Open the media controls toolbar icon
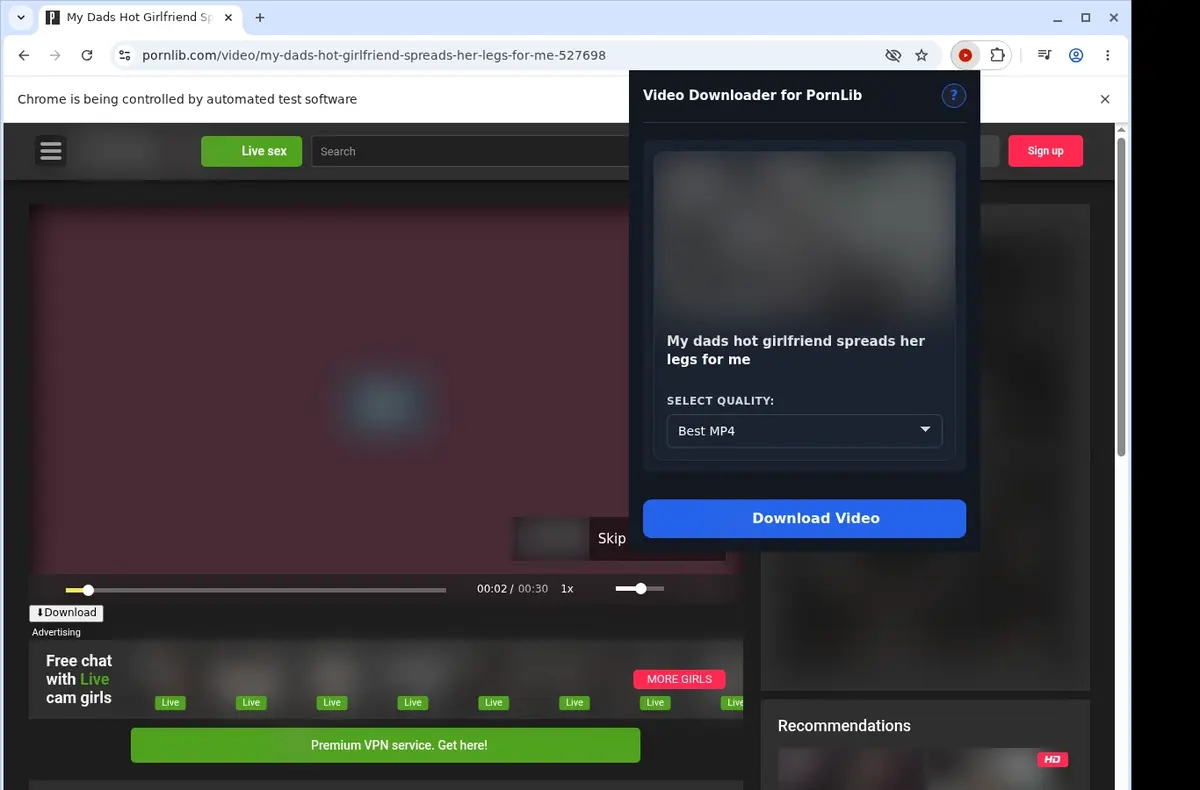This screenshot has height=790, width=1200. click(1044, 56)
